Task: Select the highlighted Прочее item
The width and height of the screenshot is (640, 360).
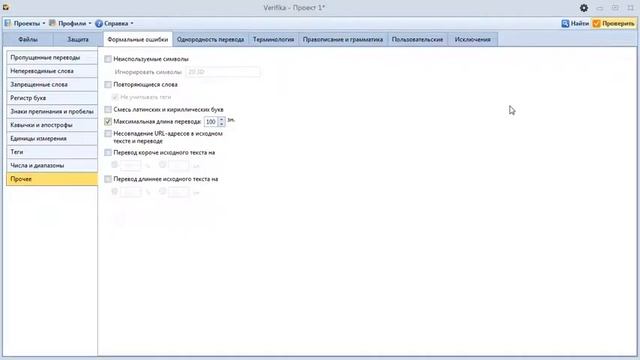Action: click(52, 179)
